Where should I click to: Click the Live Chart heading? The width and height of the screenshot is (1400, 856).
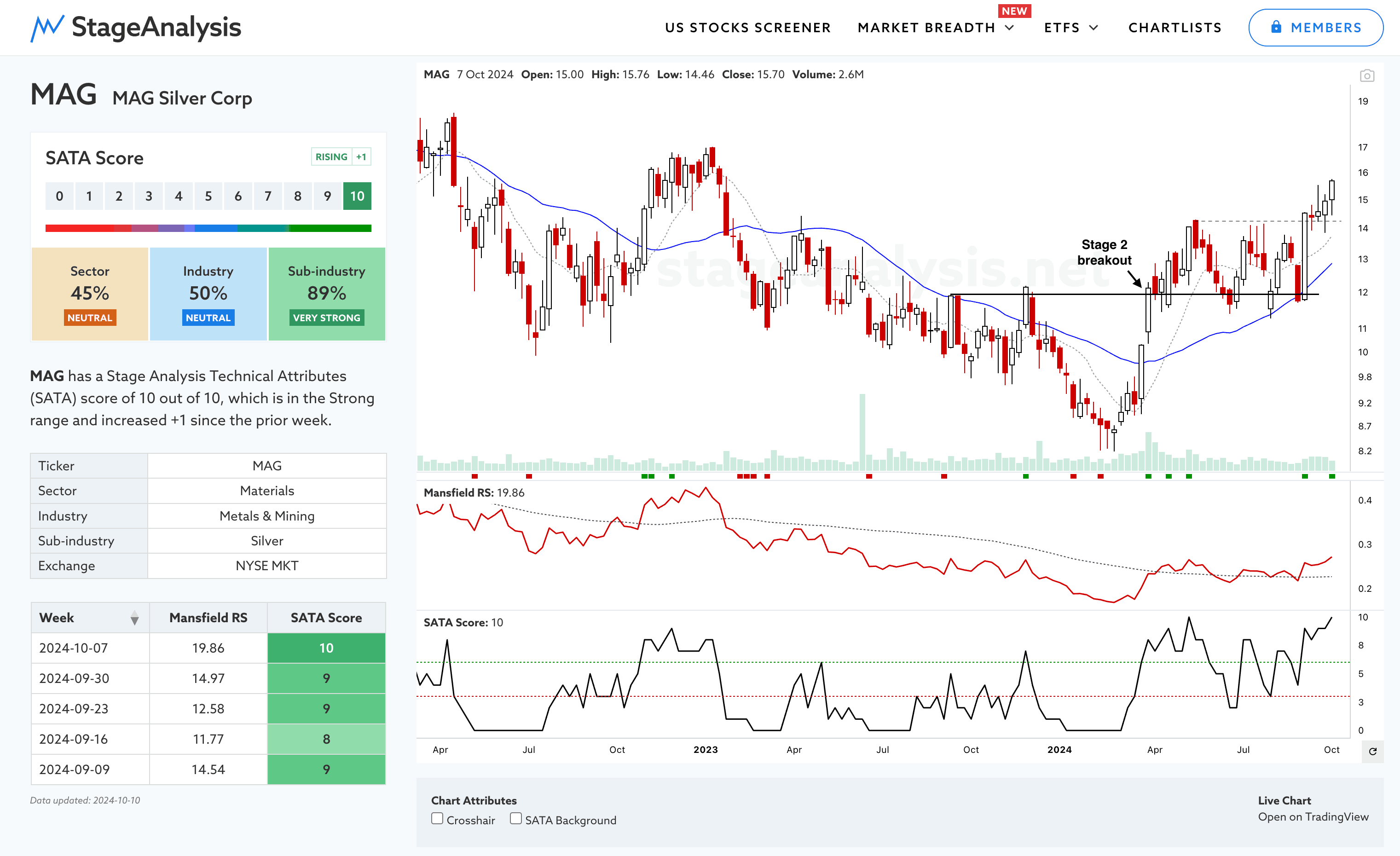(x=1284, y=800)
